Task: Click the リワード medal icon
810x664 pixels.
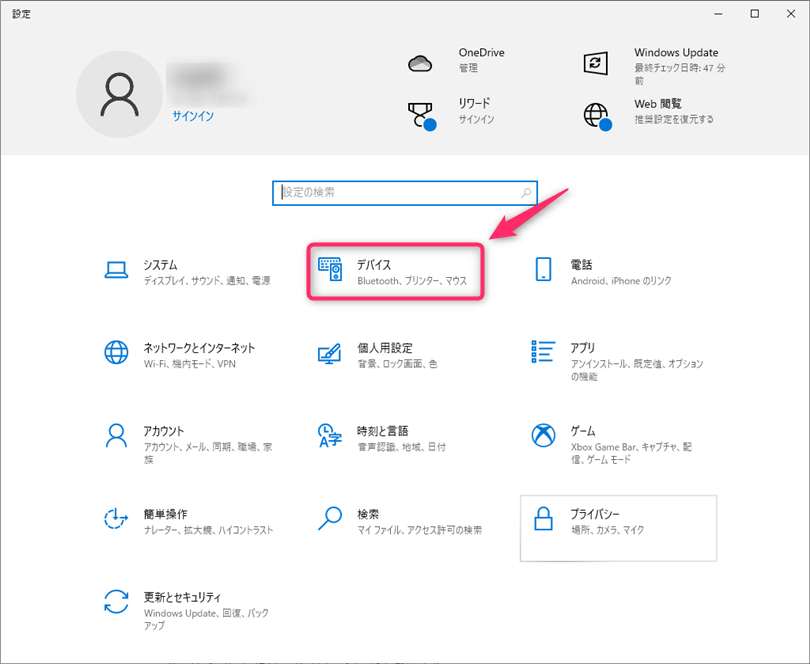Action: 422,116
